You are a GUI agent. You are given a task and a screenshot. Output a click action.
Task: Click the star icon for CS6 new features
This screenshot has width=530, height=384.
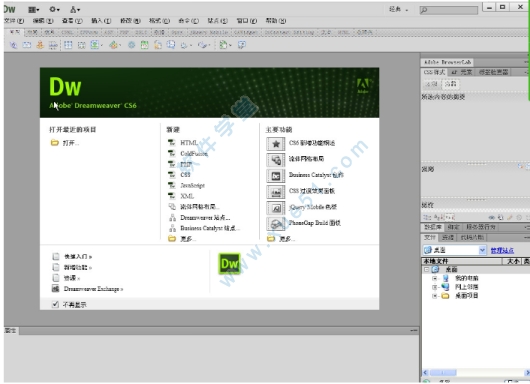click(x=276, y=144)
